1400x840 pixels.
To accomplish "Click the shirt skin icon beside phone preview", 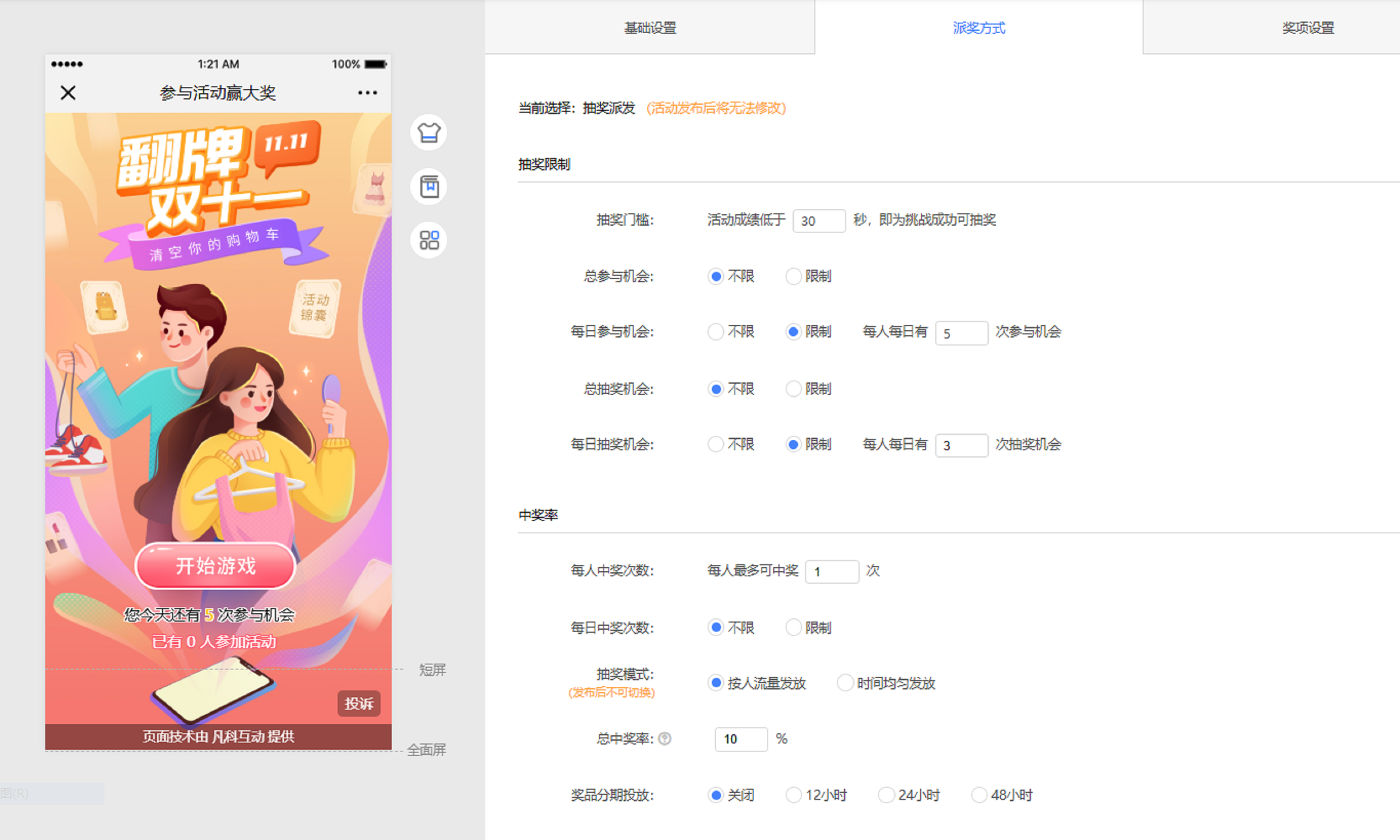I will (429, 133).
